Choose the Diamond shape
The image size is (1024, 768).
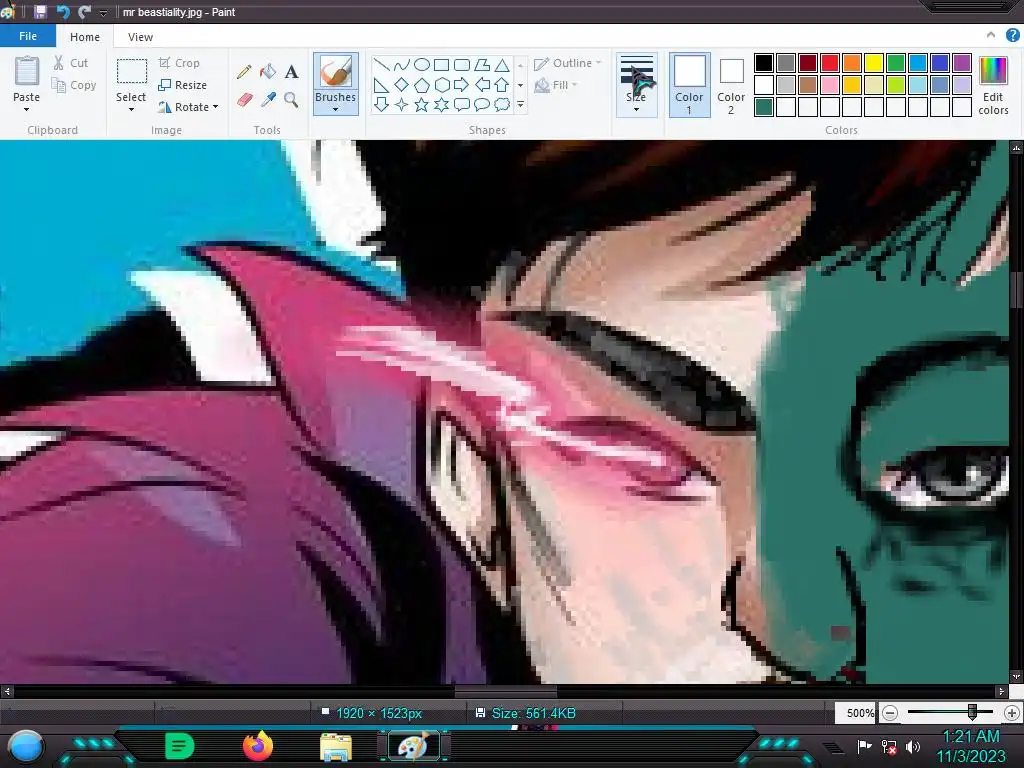402,85
